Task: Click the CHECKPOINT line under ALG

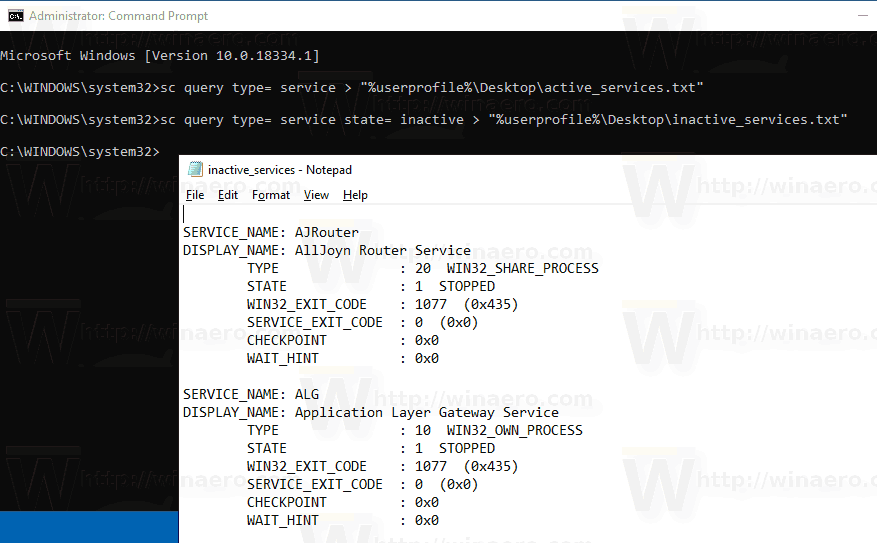Action: pyautogui.click(x=343, y=502)
